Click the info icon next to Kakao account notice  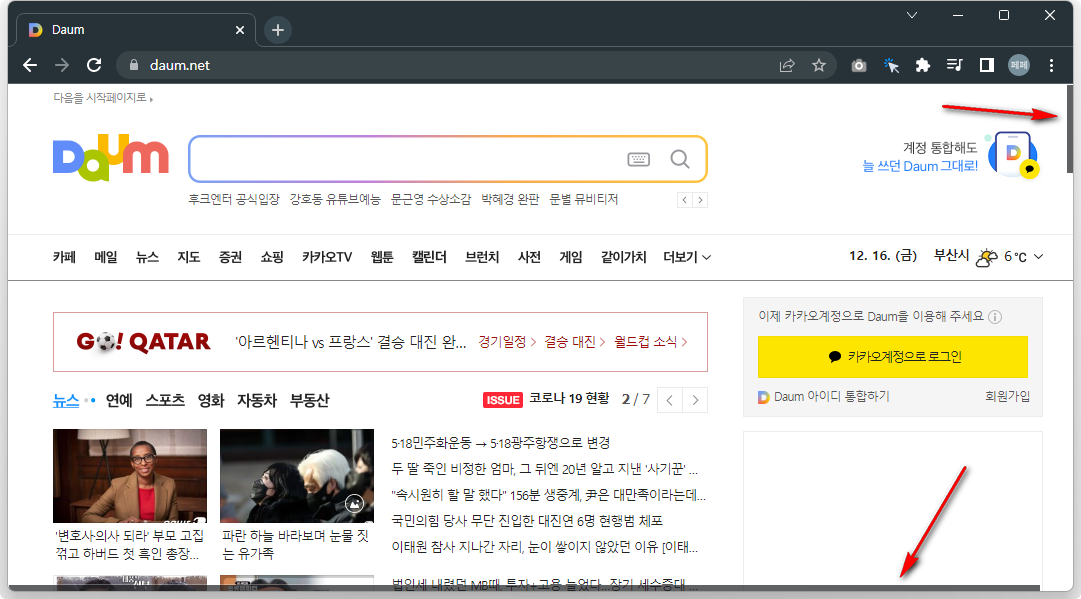pos(995,317)
